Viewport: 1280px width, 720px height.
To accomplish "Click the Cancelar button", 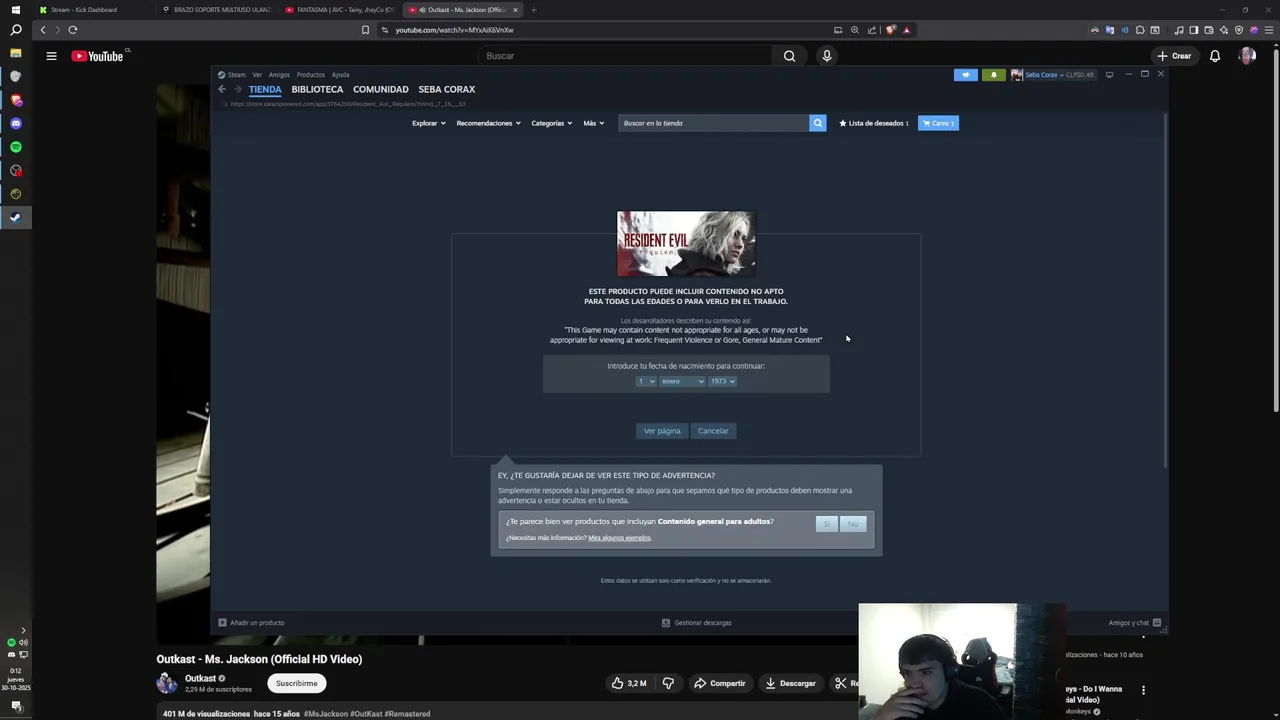I will tap(713, 431).
